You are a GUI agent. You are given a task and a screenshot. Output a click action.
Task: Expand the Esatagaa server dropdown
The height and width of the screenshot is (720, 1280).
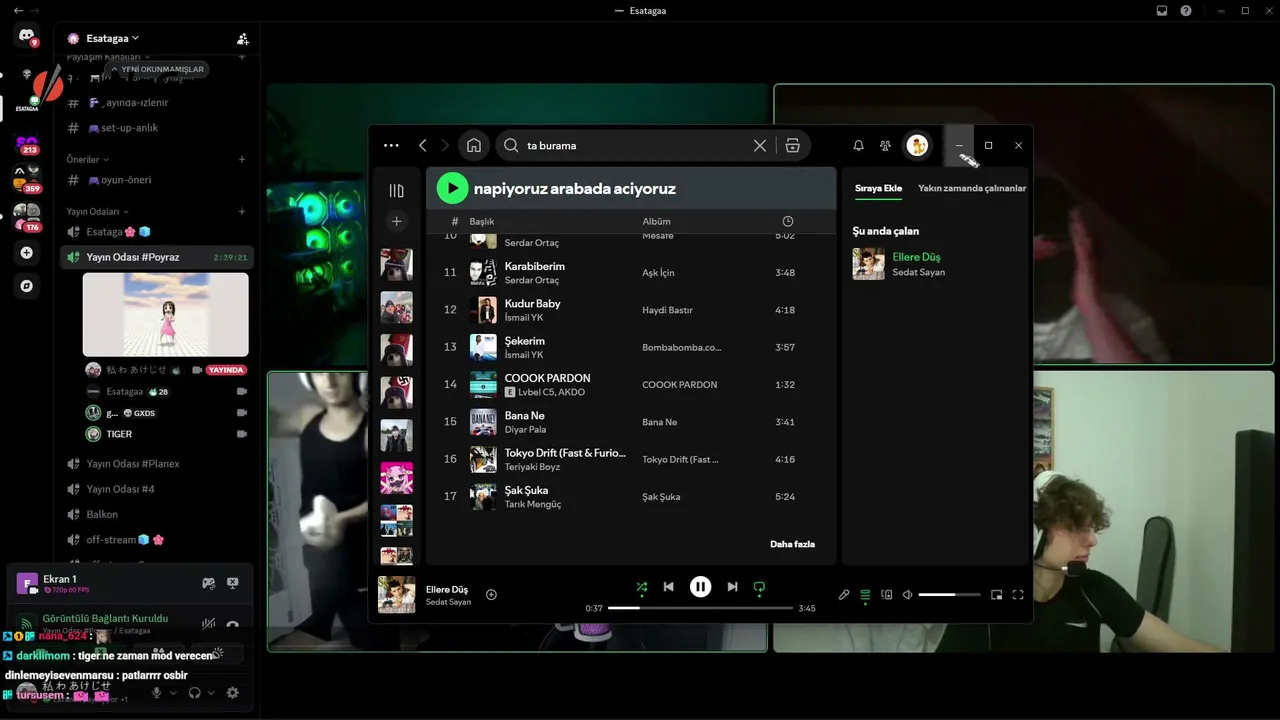111,38
